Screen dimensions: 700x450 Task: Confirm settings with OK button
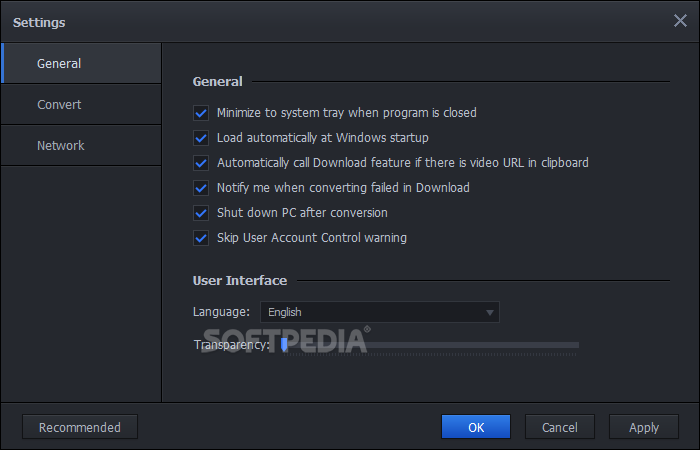[x=476, y=427]
